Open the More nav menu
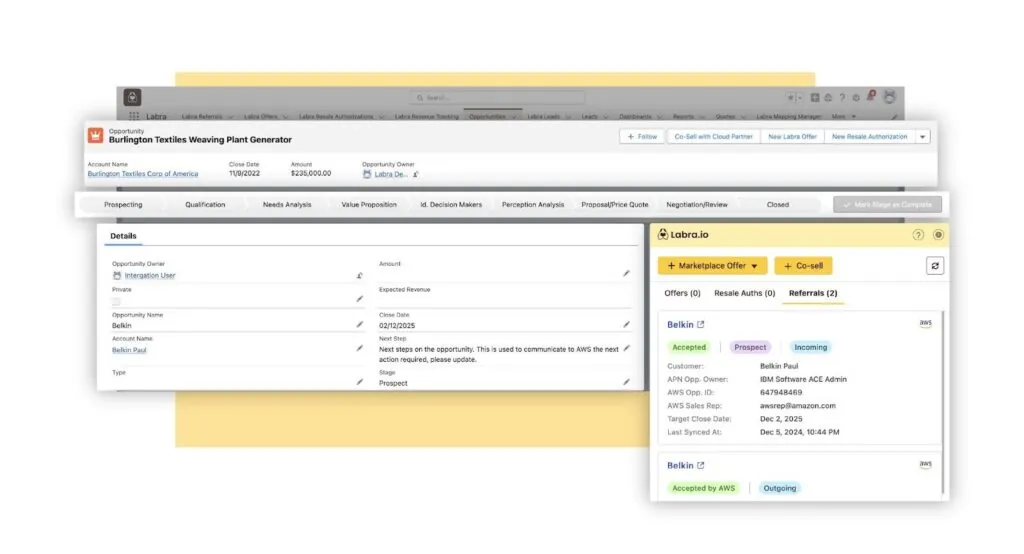This screenshot has width=1024, height=554. coord(843,117)
